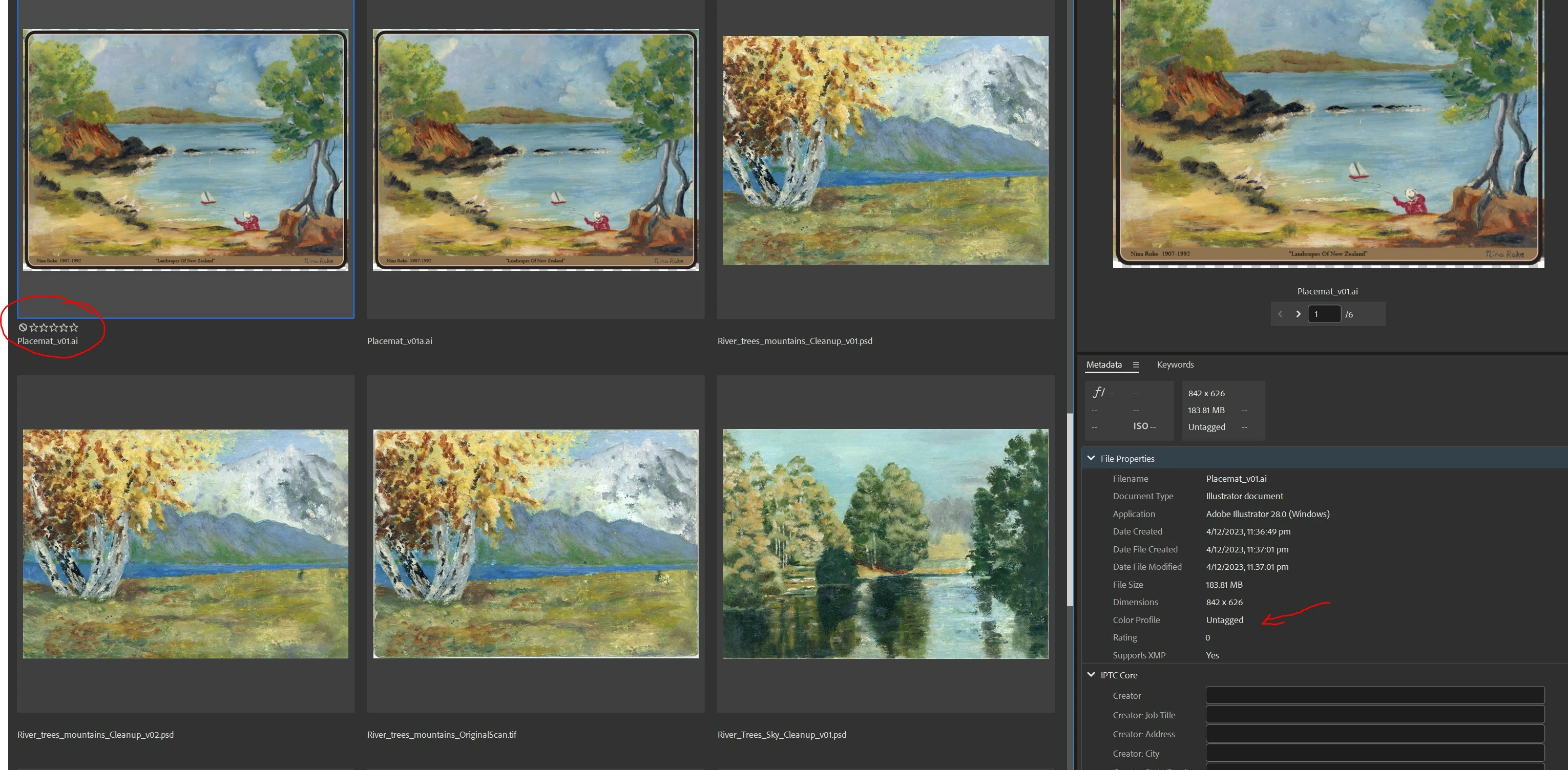Click the Creator: Job Title field
1568x770 pixels.
tap(1374, 715)
